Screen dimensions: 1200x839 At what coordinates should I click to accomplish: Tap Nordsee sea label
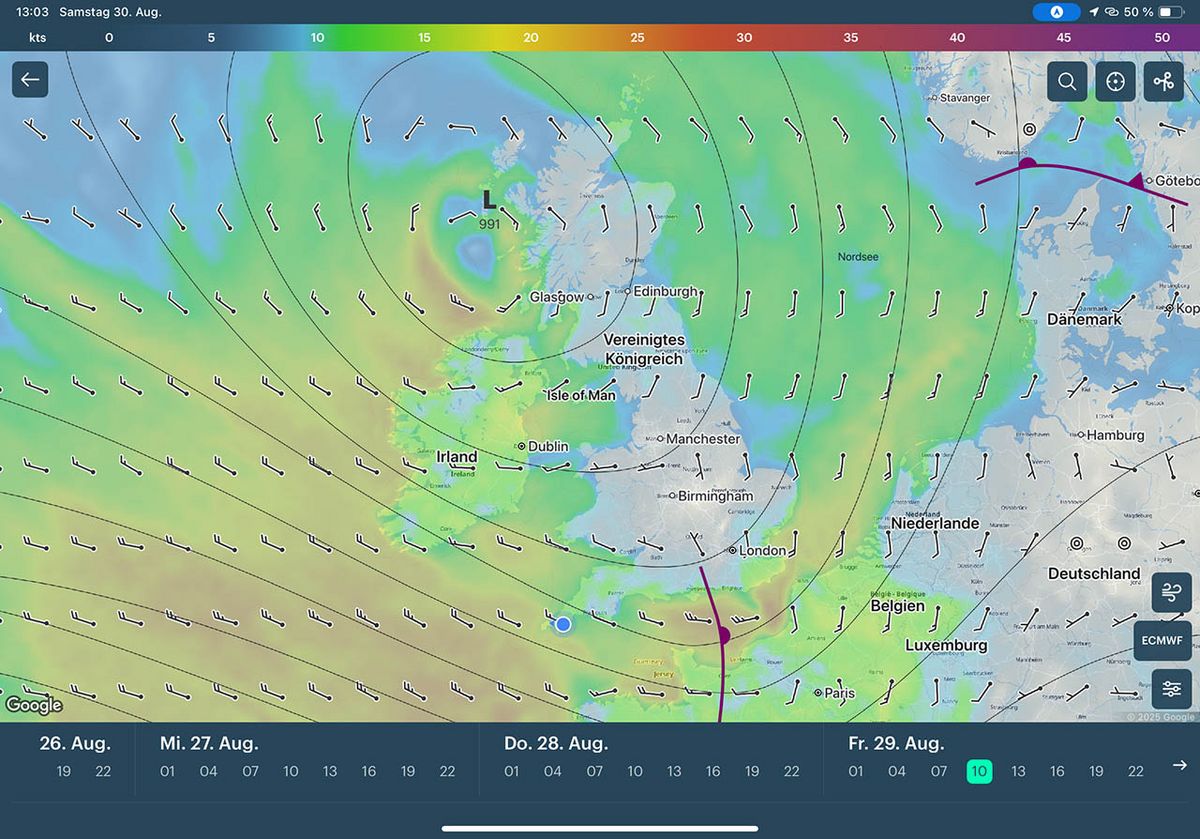[x=858, y=257]
